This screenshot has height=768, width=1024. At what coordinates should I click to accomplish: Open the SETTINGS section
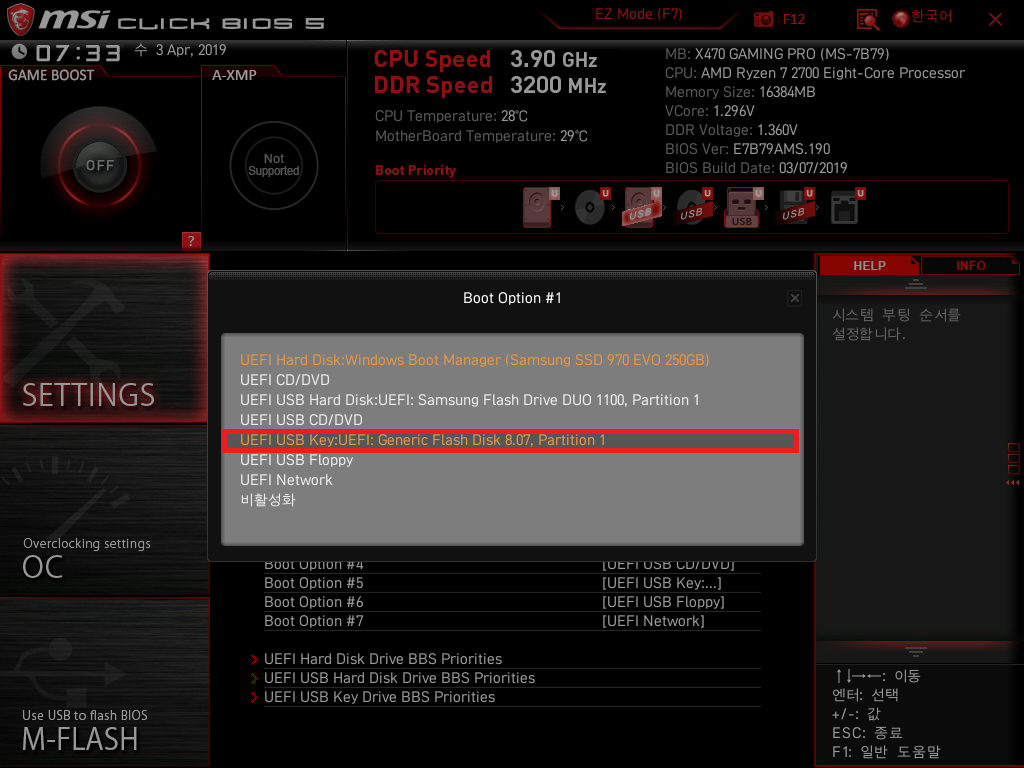(104, 338)
